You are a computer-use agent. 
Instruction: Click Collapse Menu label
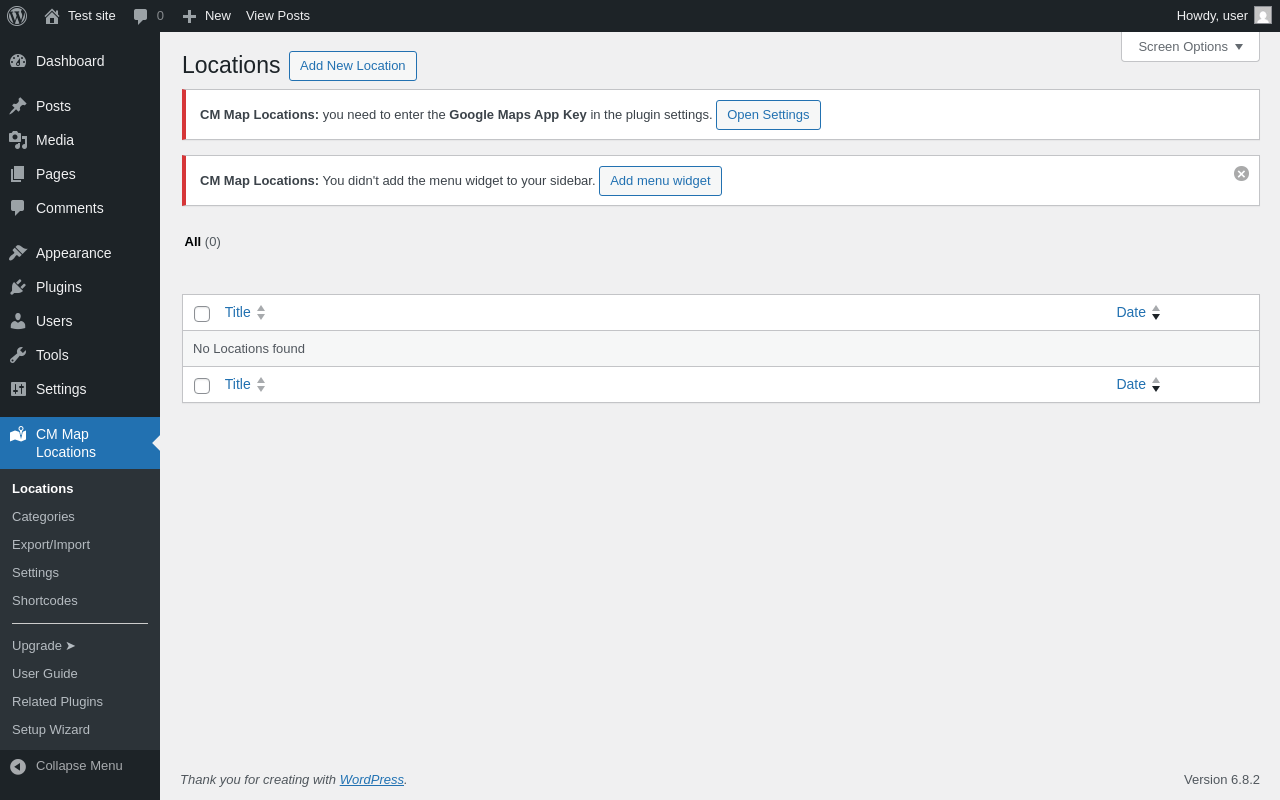[79, 766]
